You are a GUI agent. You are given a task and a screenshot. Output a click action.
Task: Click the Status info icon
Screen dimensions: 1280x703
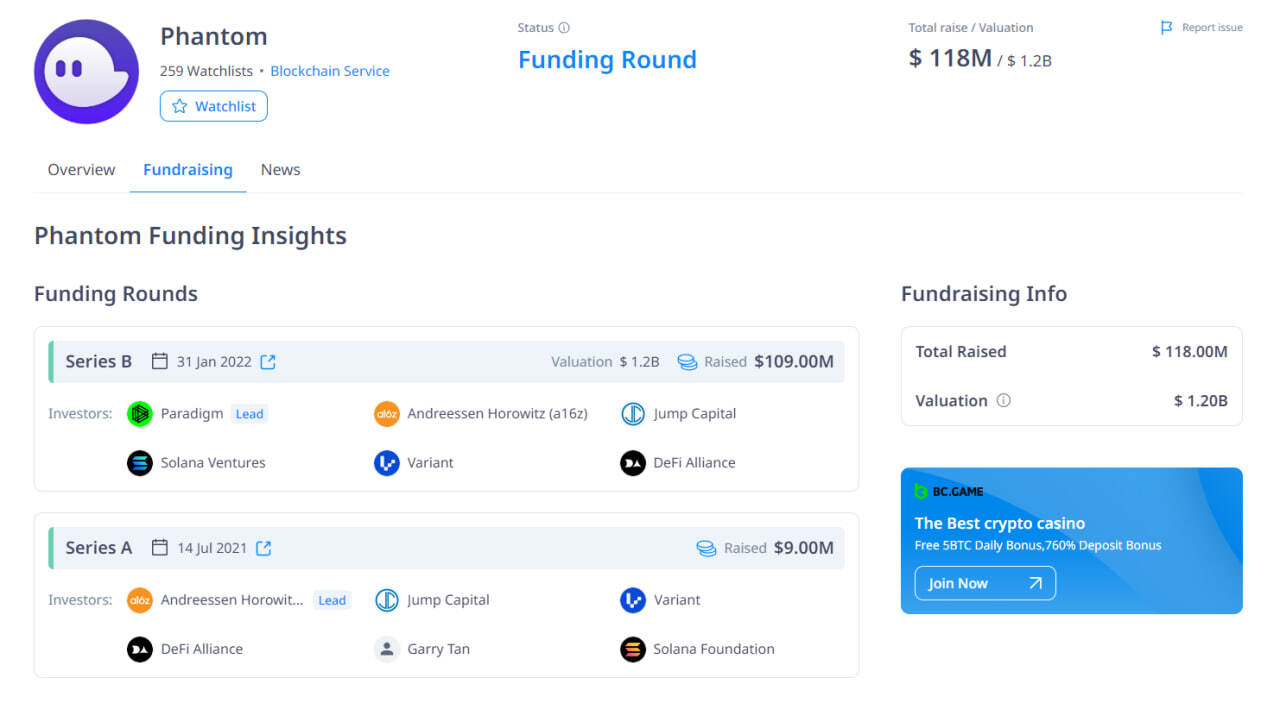[564, 28]
